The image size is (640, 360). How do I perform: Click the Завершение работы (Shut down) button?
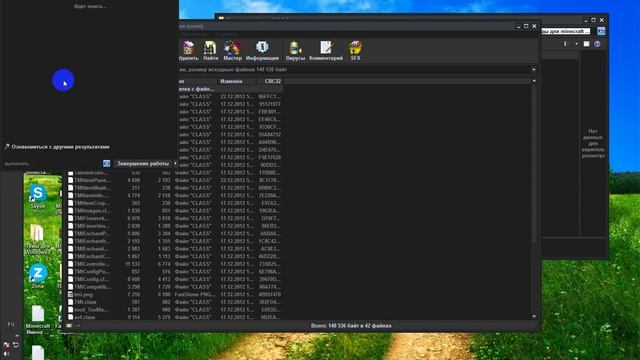click(142, 164)
